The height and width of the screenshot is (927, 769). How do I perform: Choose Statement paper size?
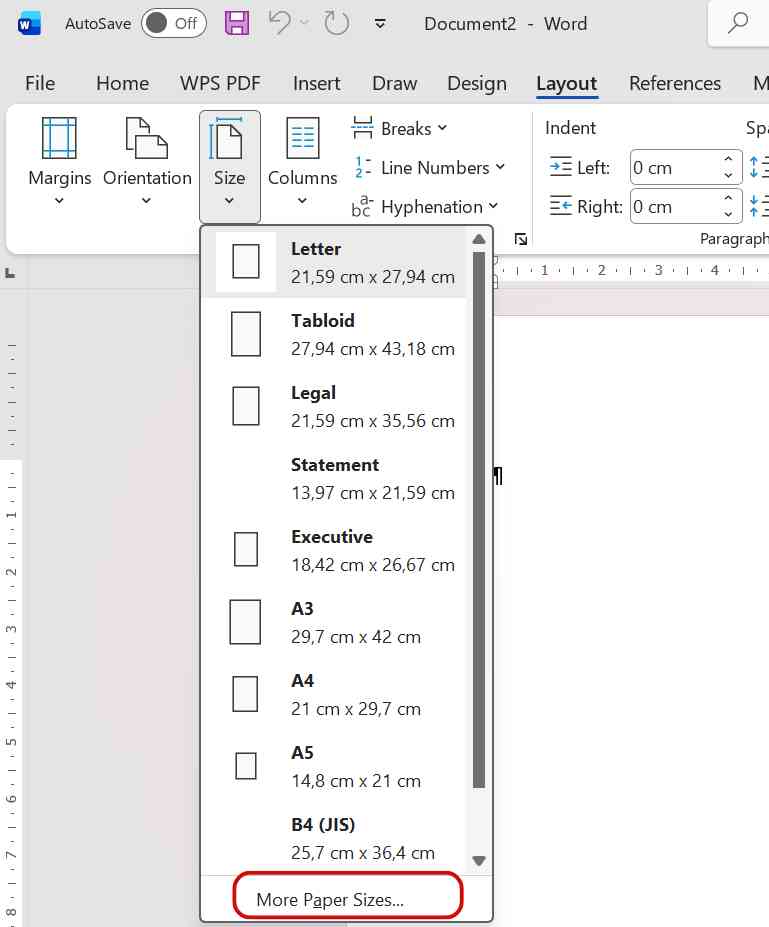tap(335, 479)
